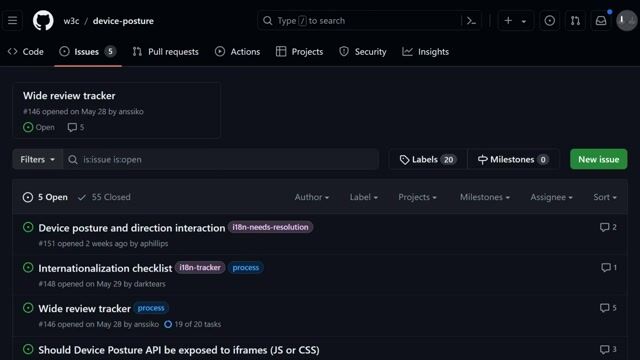This screenshot has width=640, height=360.
Task: Open the Security tab
Action: [x=363, y=52]
